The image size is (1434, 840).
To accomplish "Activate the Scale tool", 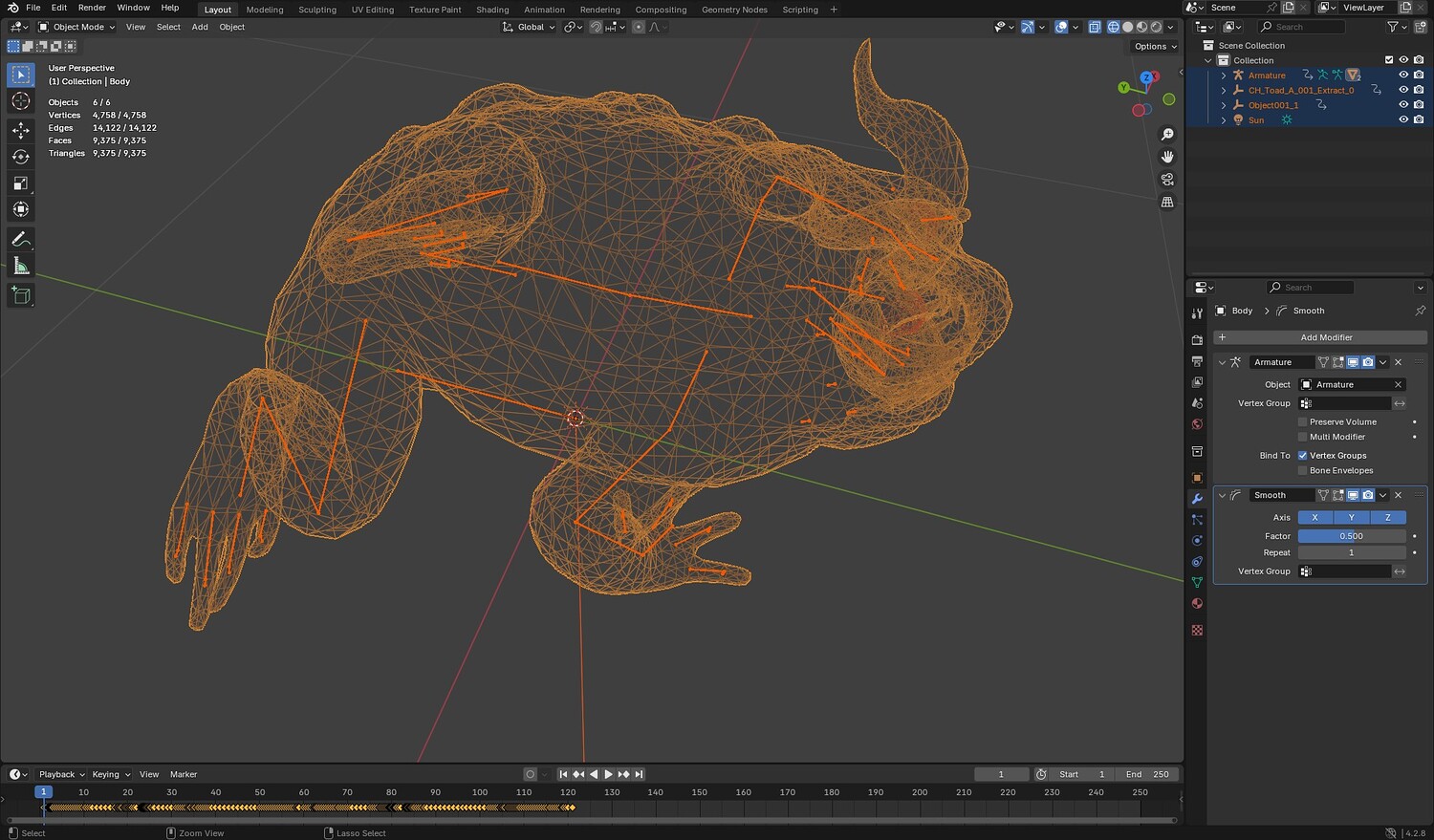I will [x=20, y=183].
